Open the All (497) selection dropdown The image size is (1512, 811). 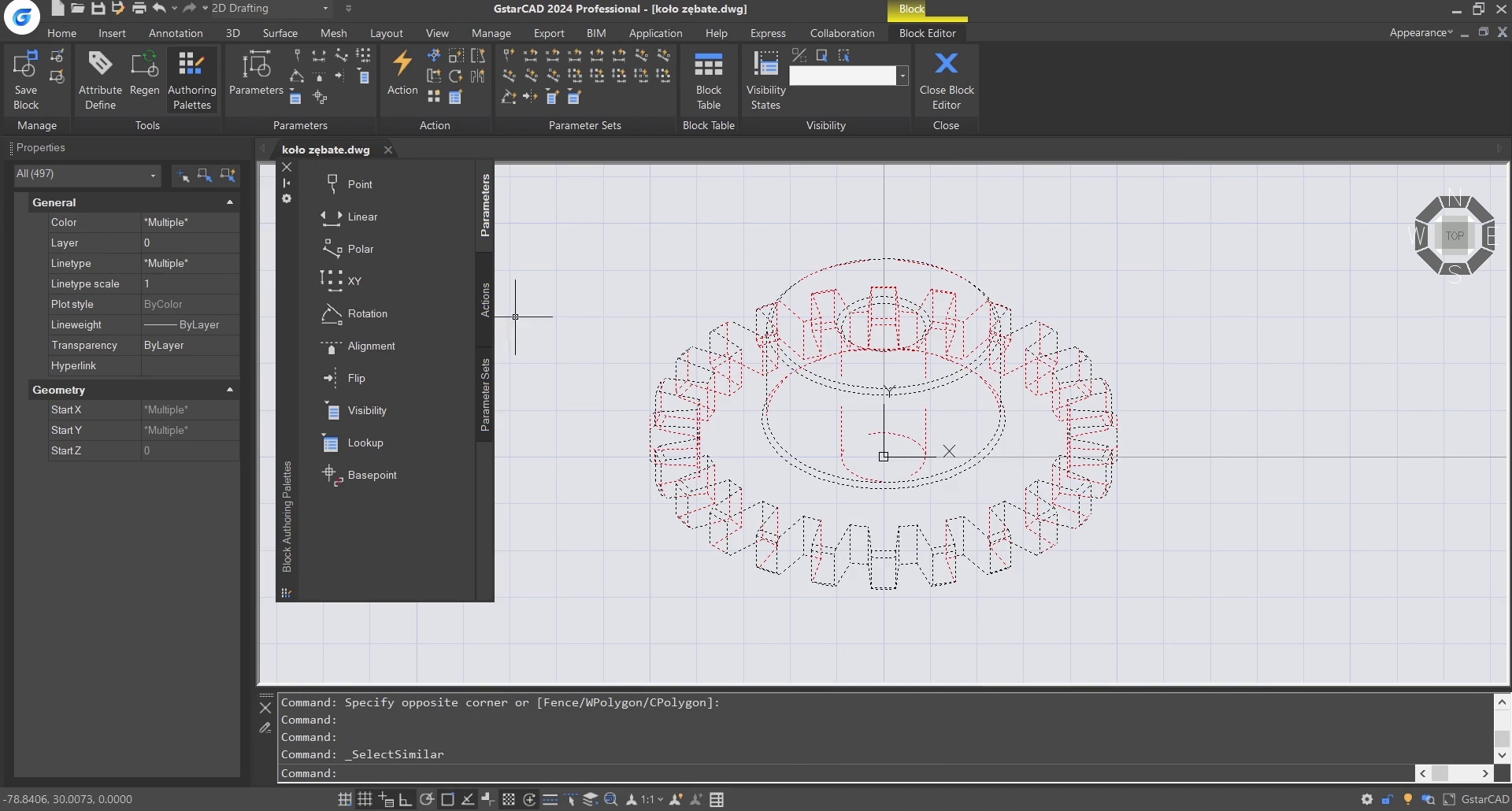tap(87, 175)
